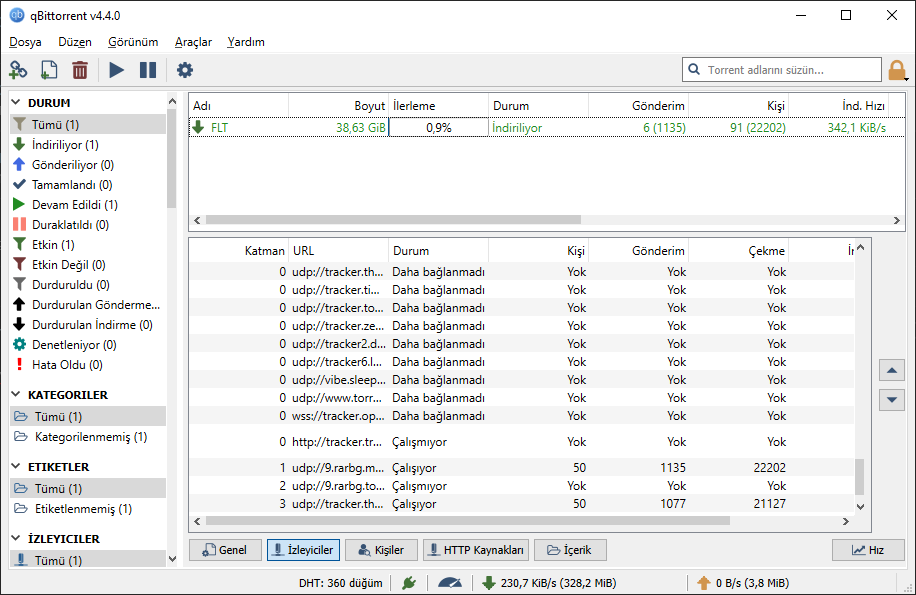Select Devam Edildi (1) status filter
Viewport: 916px width, 595px height.
pyautogui.click(x=88, y=204)
